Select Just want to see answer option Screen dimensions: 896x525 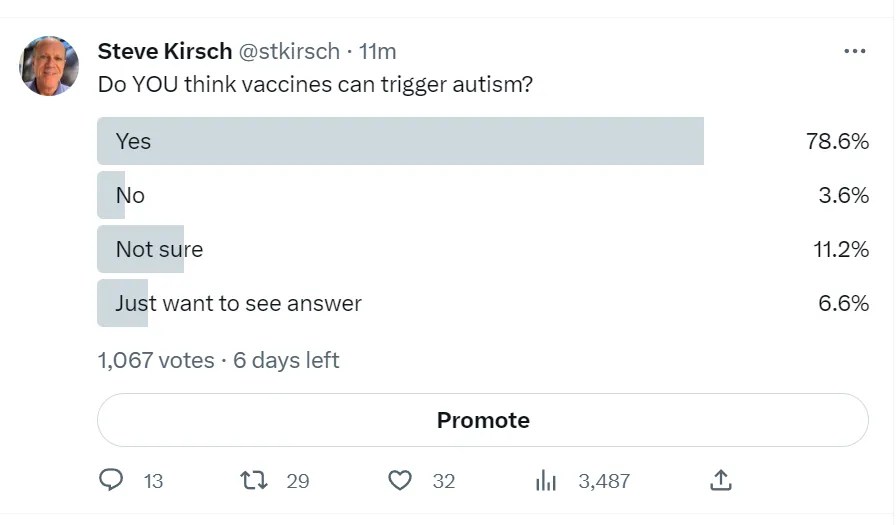pos(238,303)
